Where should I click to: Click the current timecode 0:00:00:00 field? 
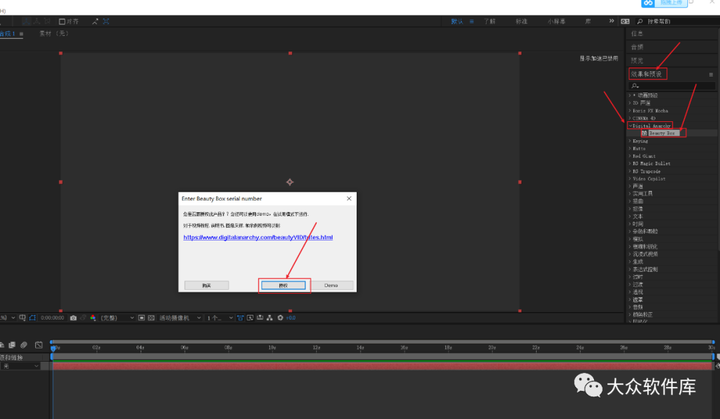(52, 318)
